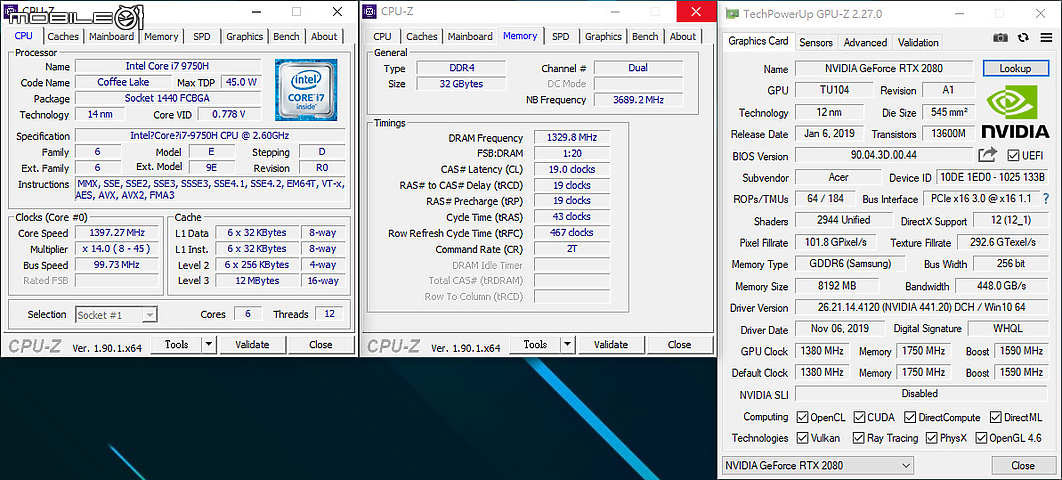Click the Level 3 cache value 12 MBytes

[x=255, y=280]
